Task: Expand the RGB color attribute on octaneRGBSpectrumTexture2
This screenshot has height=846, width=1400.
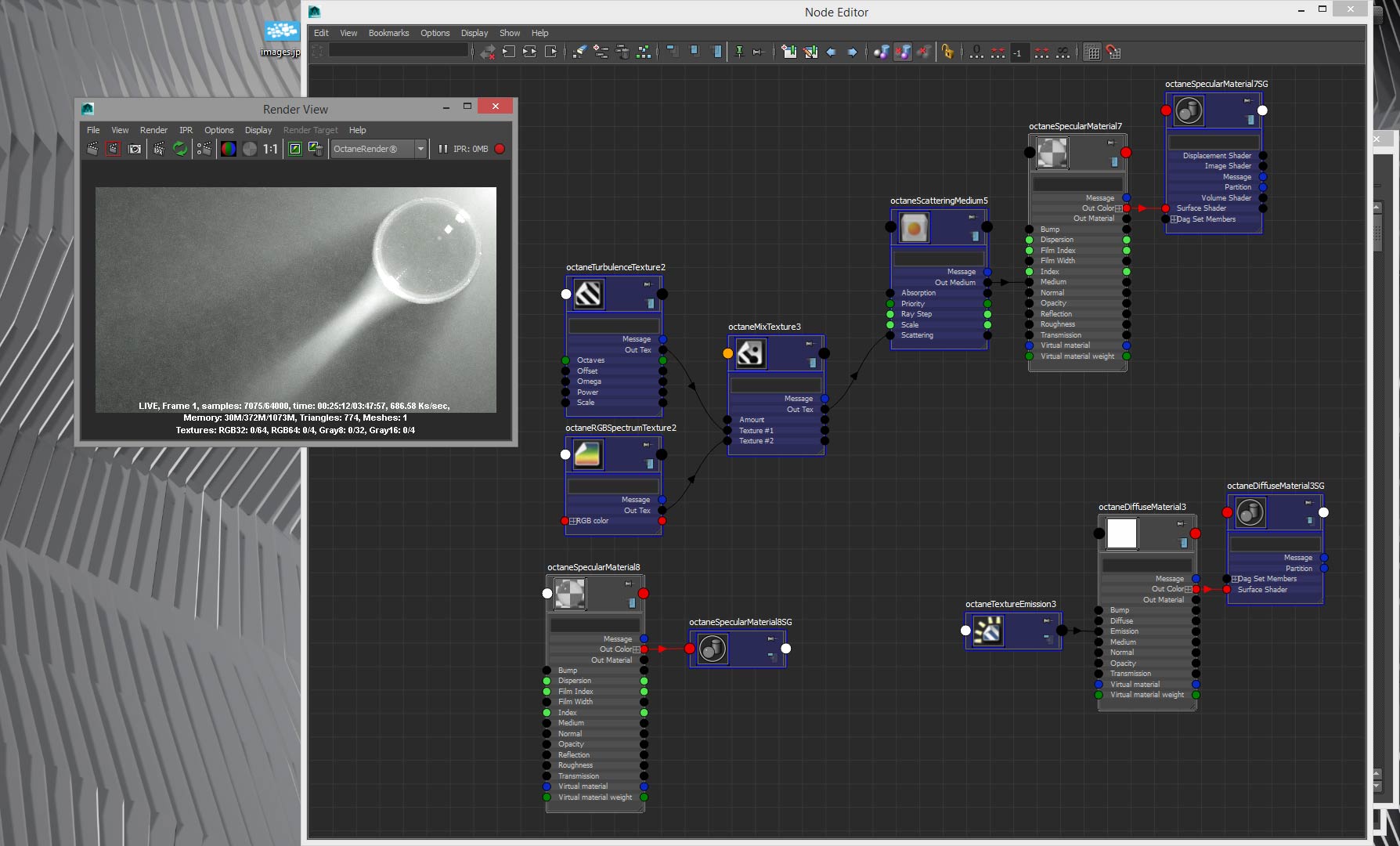Action: click(573, 521)
